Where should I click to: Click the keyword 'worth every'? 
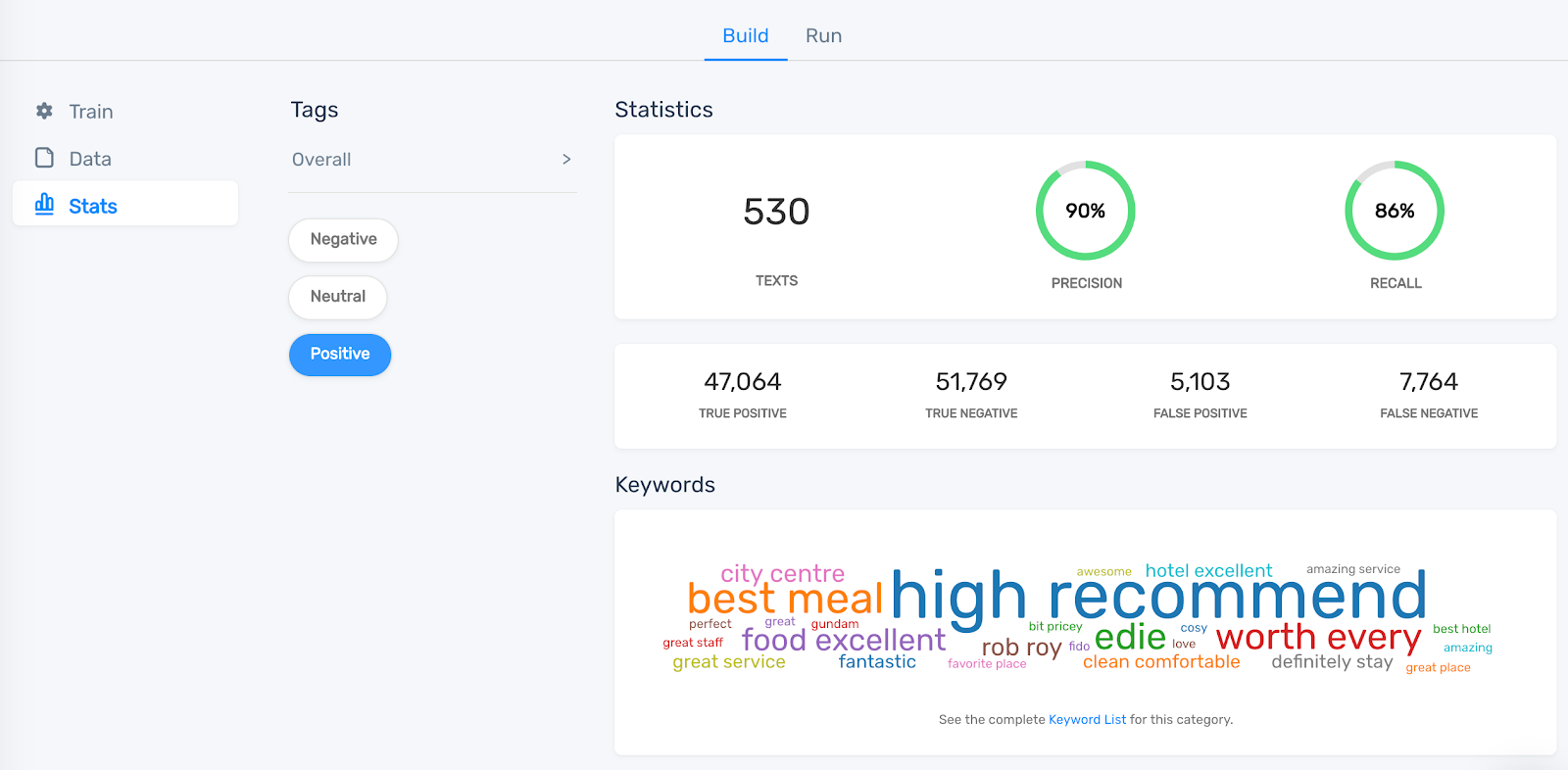pos(1318,637)
